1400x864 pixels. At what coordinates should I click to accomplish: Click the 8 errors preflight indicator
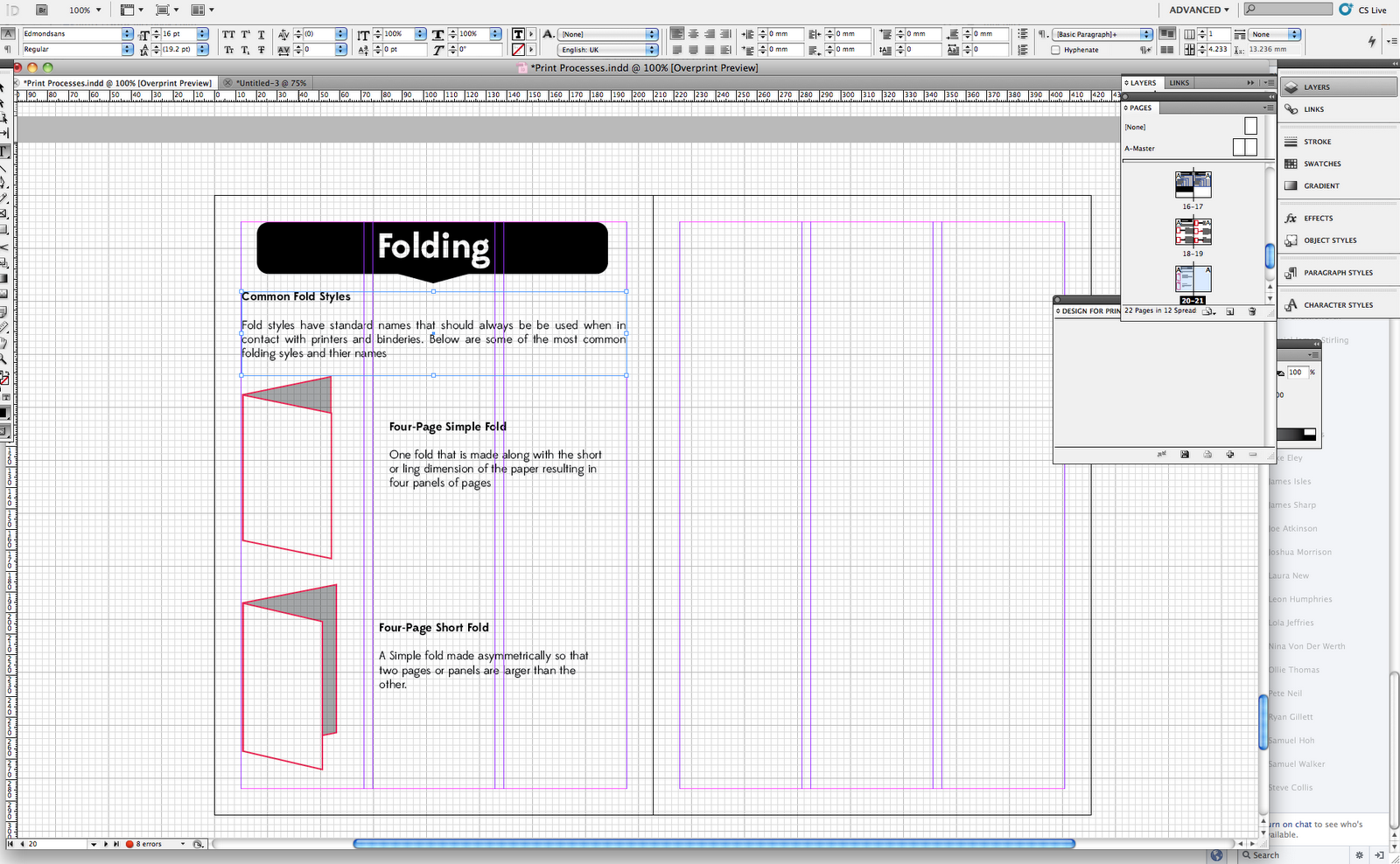pos(147,844)
